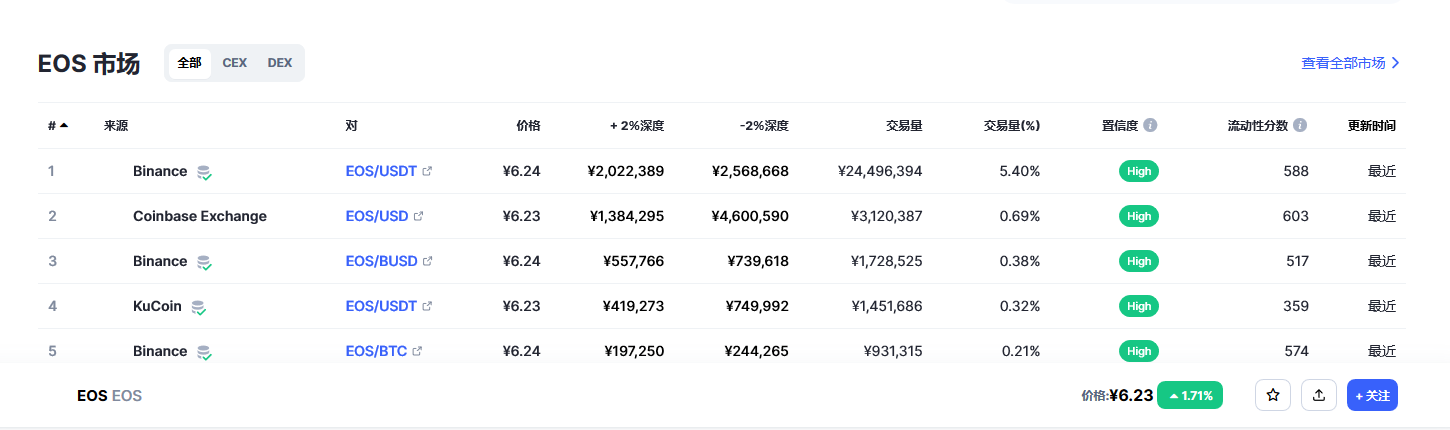Screen dimensions: 1450x430
Task: Click the + 关注 follow button
Action: pos(1372,395)
